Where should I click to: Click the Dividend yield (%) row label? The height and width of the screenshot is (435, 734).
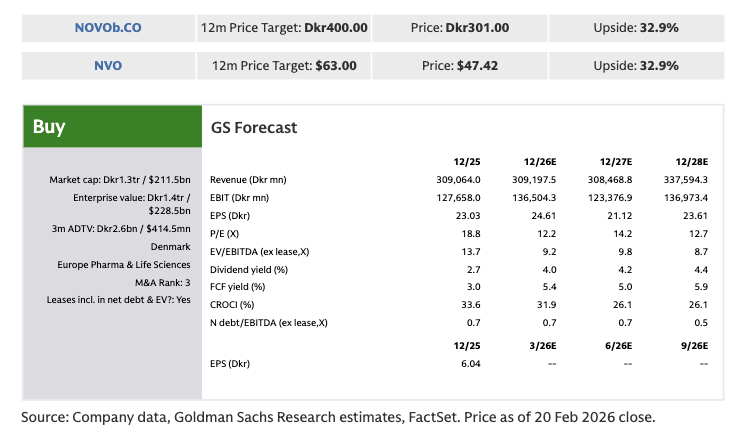coord(249,269)
